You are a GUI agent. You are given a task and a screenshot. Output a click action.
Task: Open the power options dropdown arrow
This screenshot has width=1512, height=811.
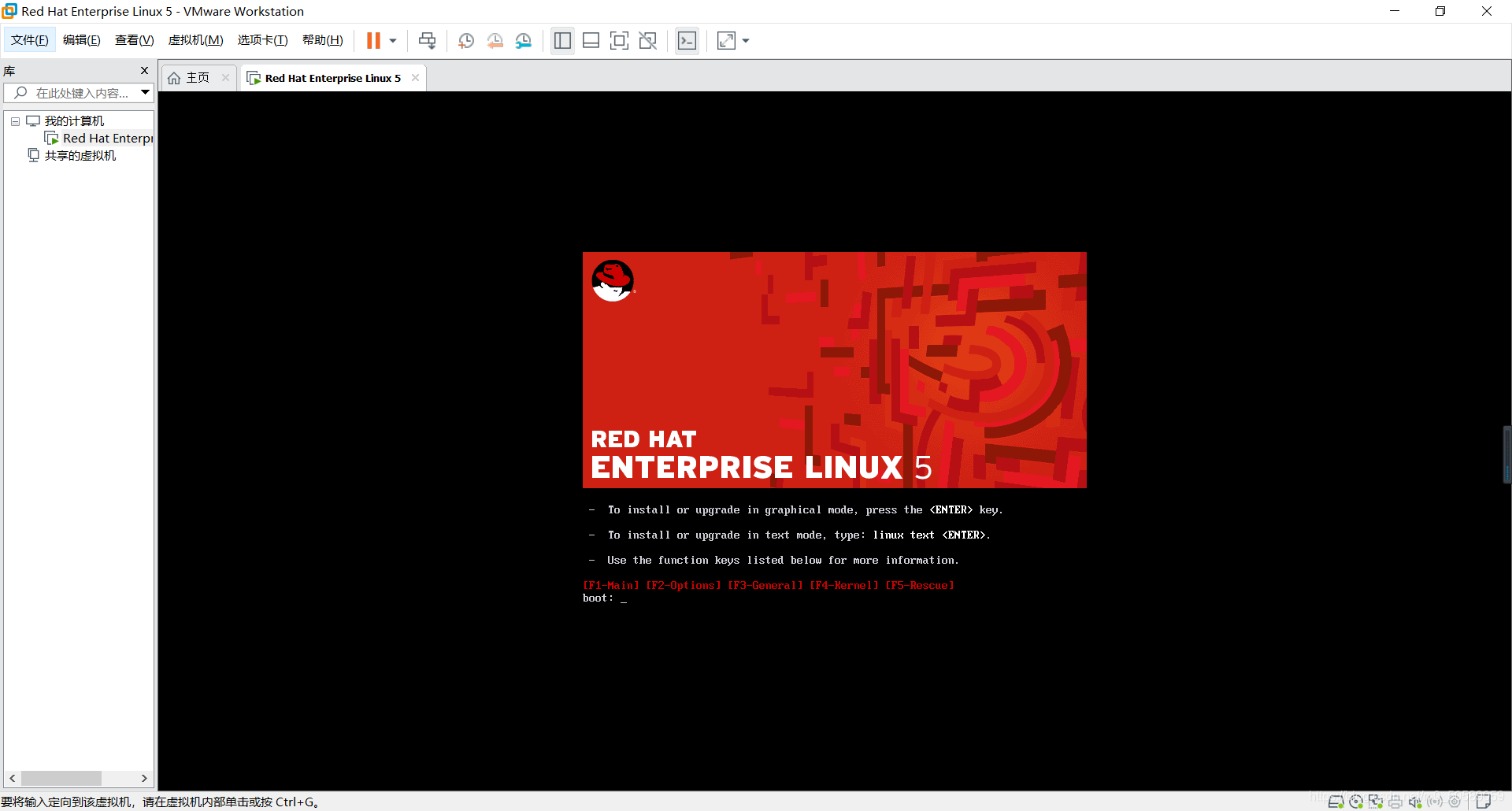tap(393, 41)
